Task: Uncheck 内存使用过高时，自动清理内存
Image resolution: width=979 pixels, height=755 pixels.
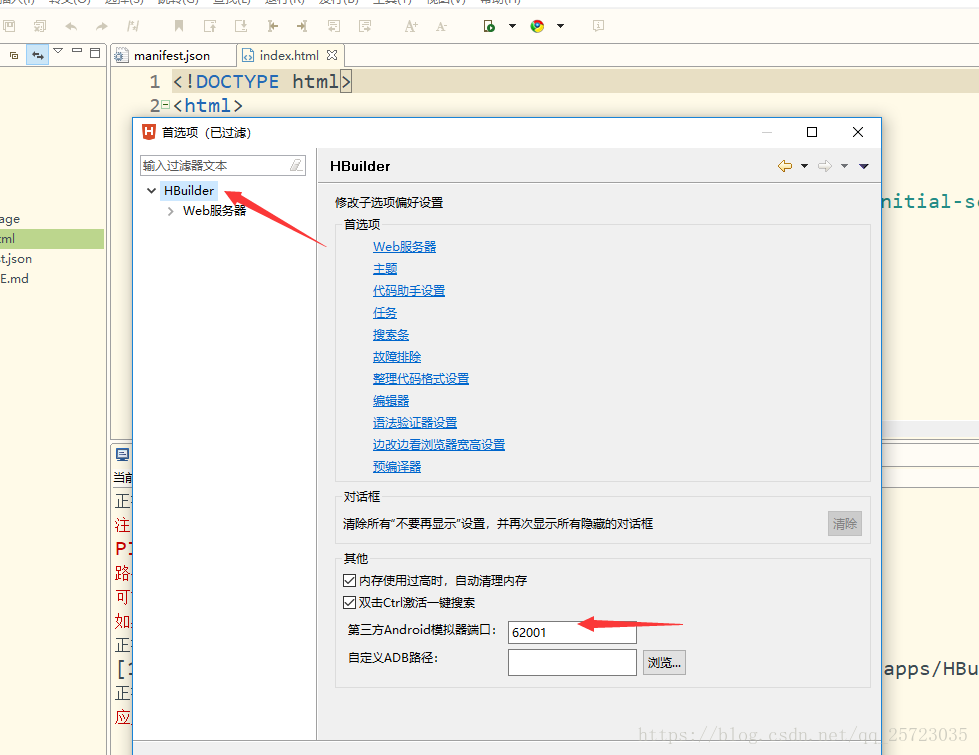Action: point(350,581)
